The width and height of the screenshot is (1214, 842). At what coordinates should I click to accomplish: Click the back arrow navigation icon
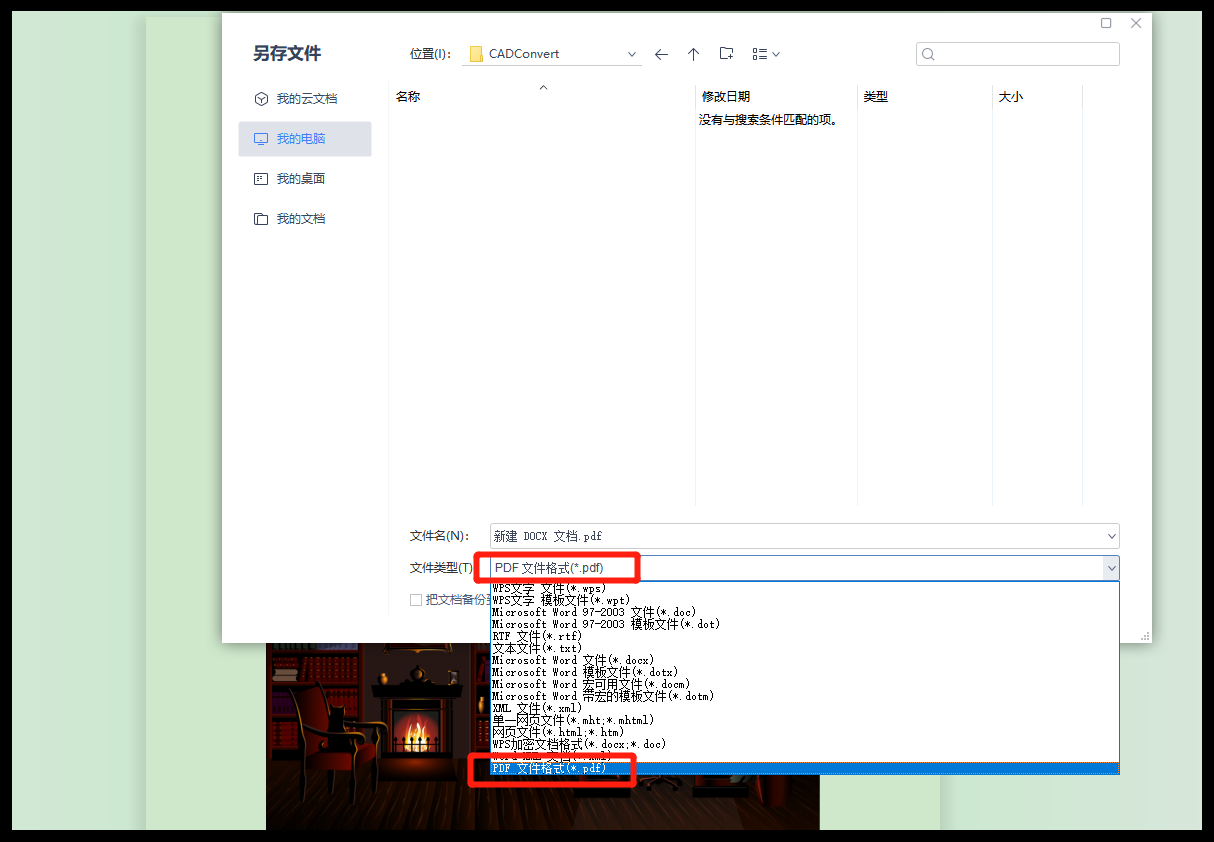pos(661,54)
